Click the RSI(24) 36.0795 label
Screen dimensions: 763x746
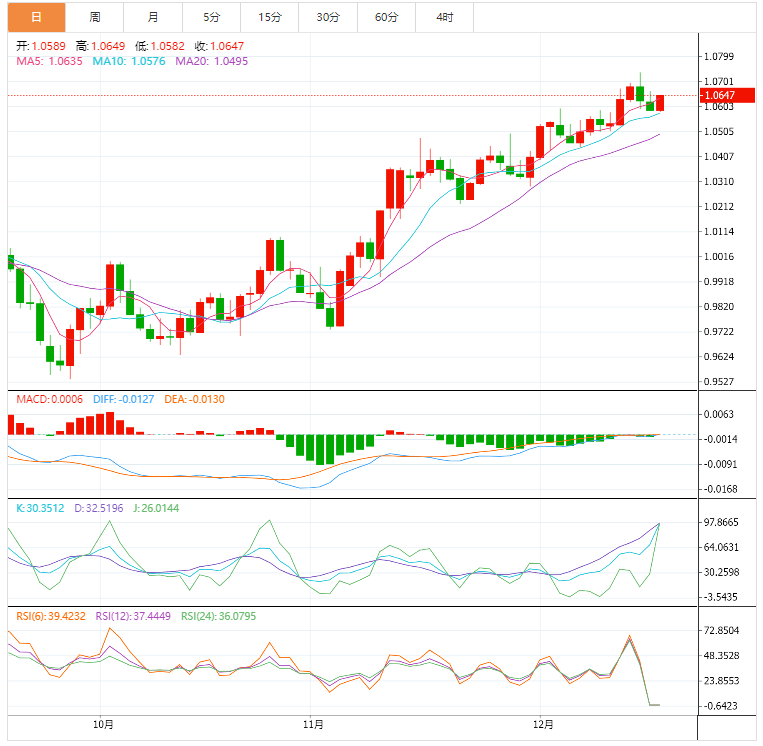(217, 616)
